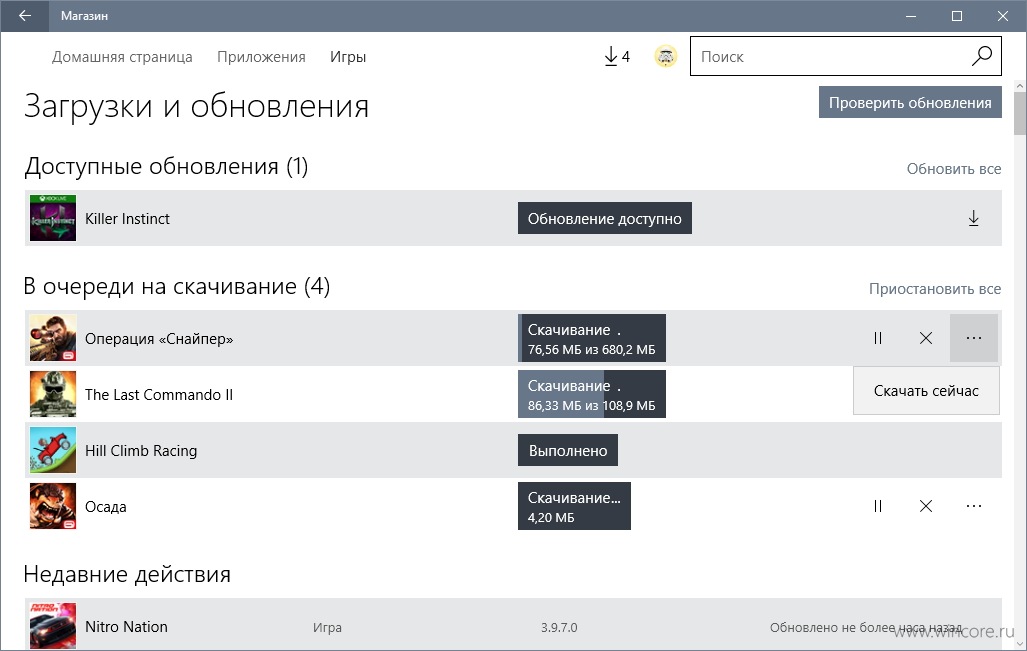The height and width of the screenshot is (651, 1027).
Task: Click the Операция «Снайпер» download progress bar
Action: [x=591, y=338]
